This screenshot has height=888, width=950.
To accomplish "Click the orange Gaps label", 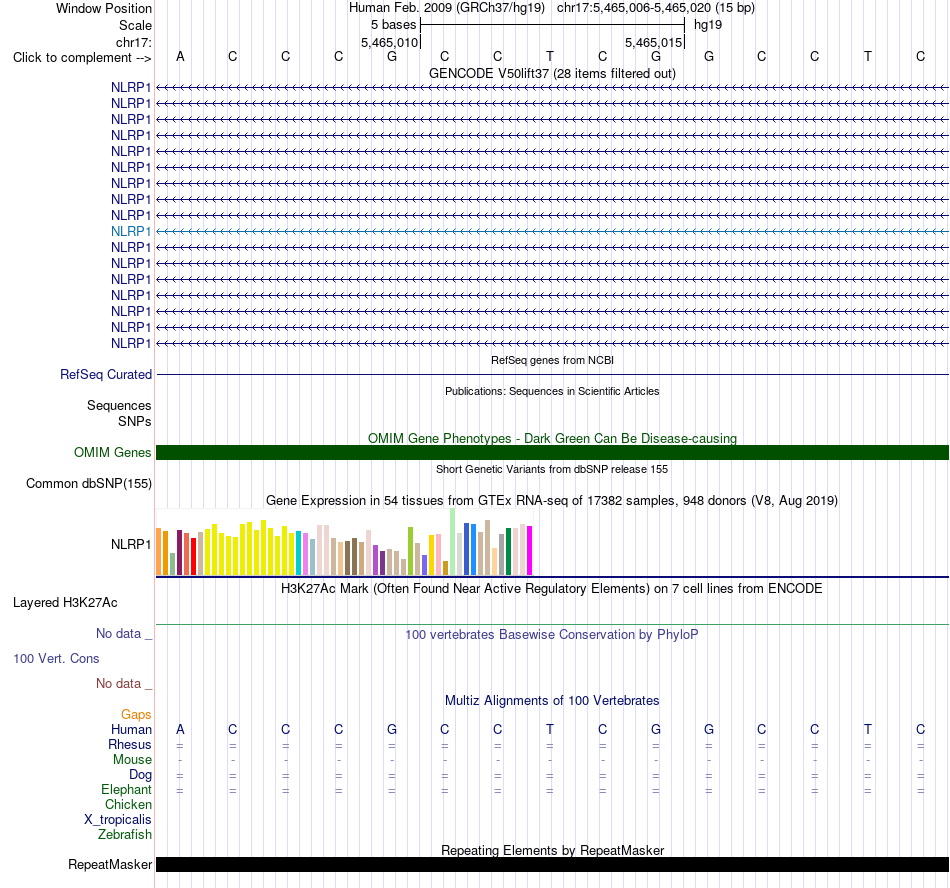I will pos(136,715).
